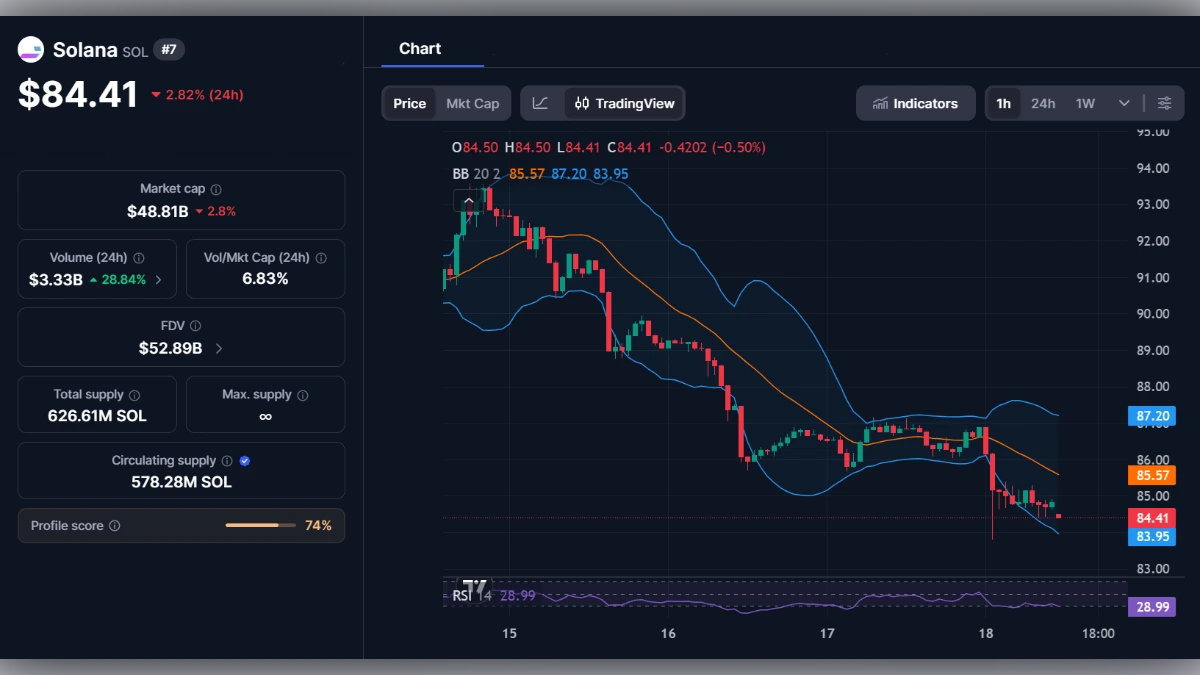This screenshot has height=675, width=1200.
Task: Click the 94.00 price axis label
Action: click(x=1153, y=168)
